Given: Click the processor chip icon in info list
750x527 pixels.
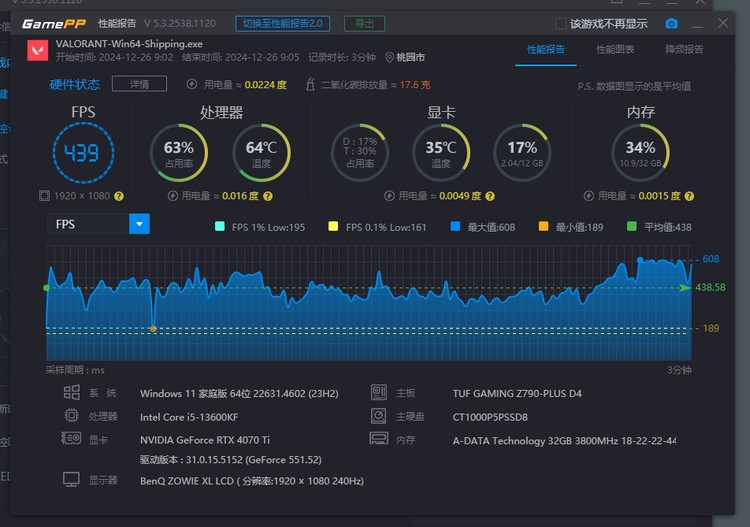Looking at the screenshot, I should pyautogui.click(x=72, y=416).
